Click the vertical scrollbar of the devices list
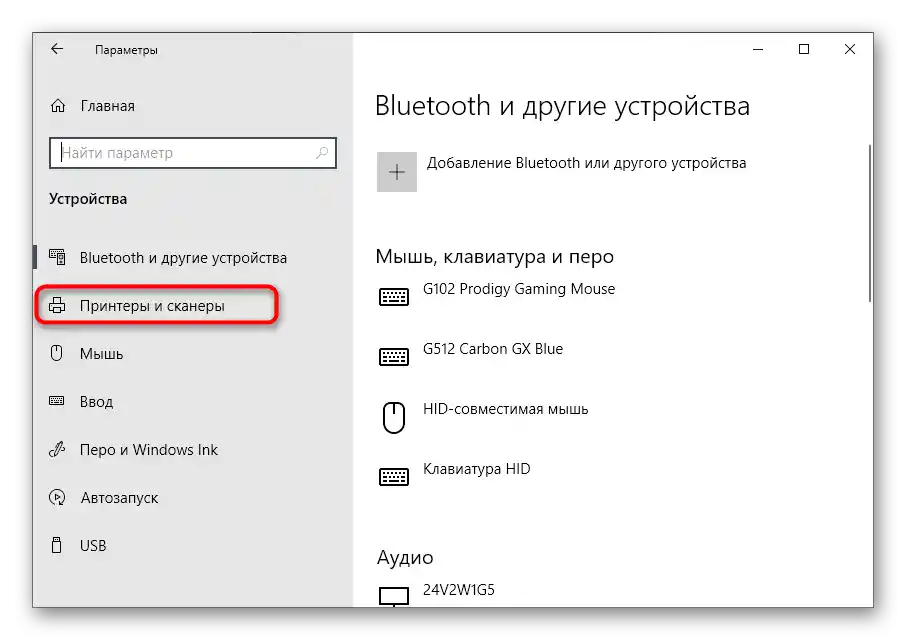This screenshot has height=640, width=906. (x=869, y=222)
